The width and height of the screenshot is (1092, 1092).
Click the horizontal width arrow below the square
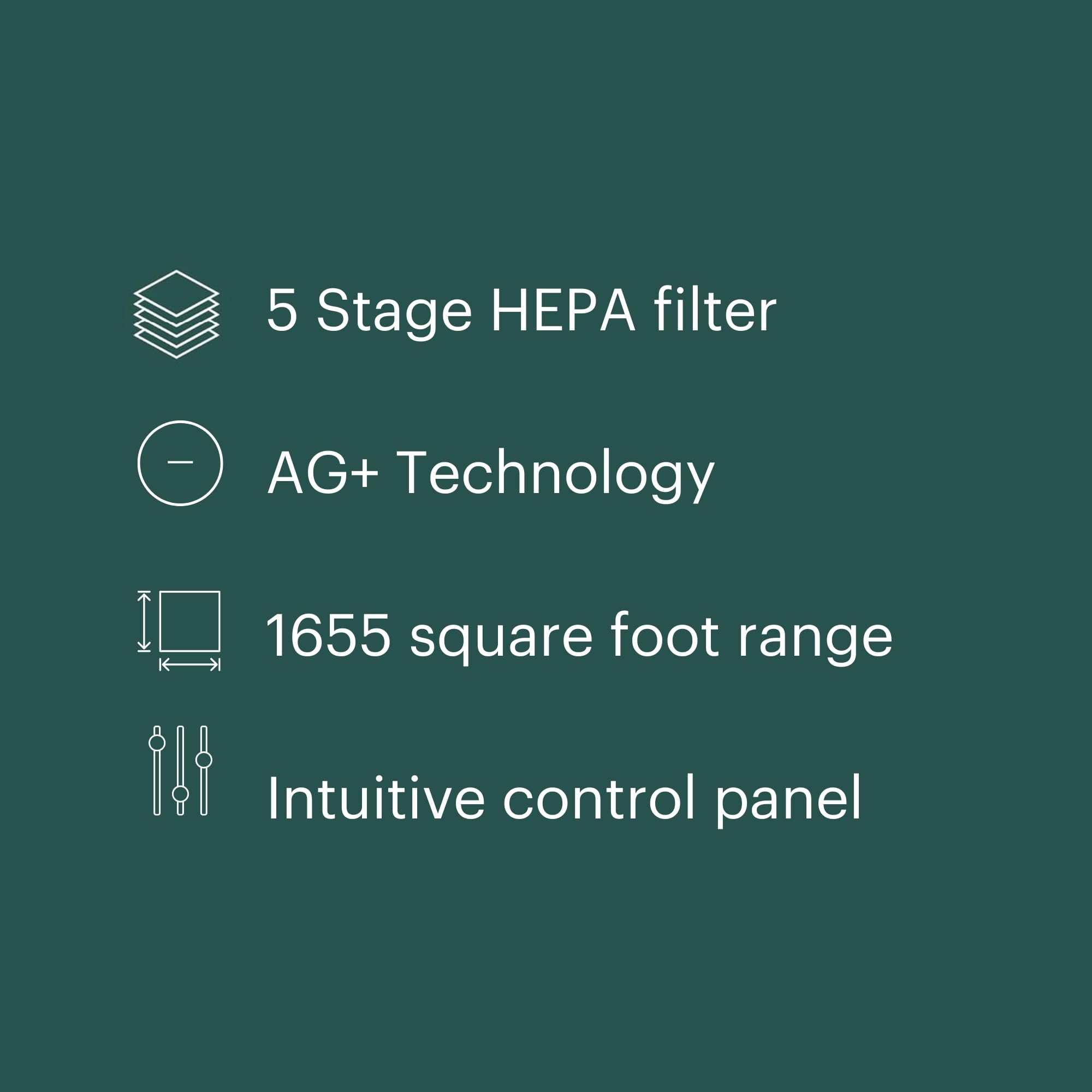[x=189, y=664]
